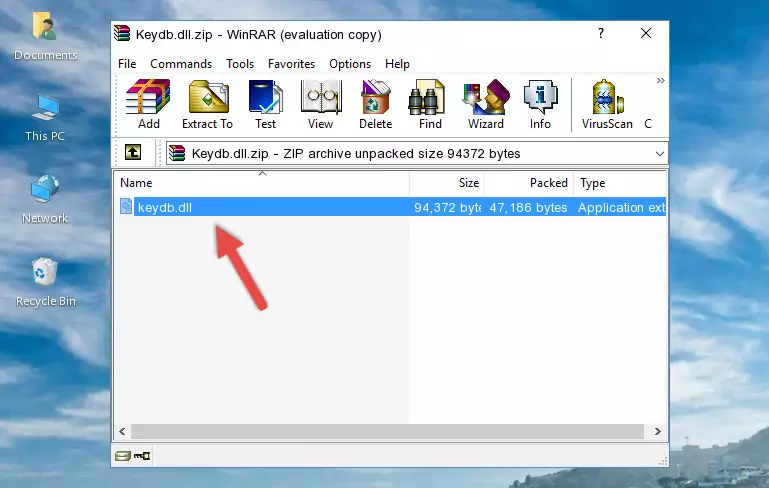Open the Options menu
This screenshot has height=488, width=769.
[x=350, y=64]
